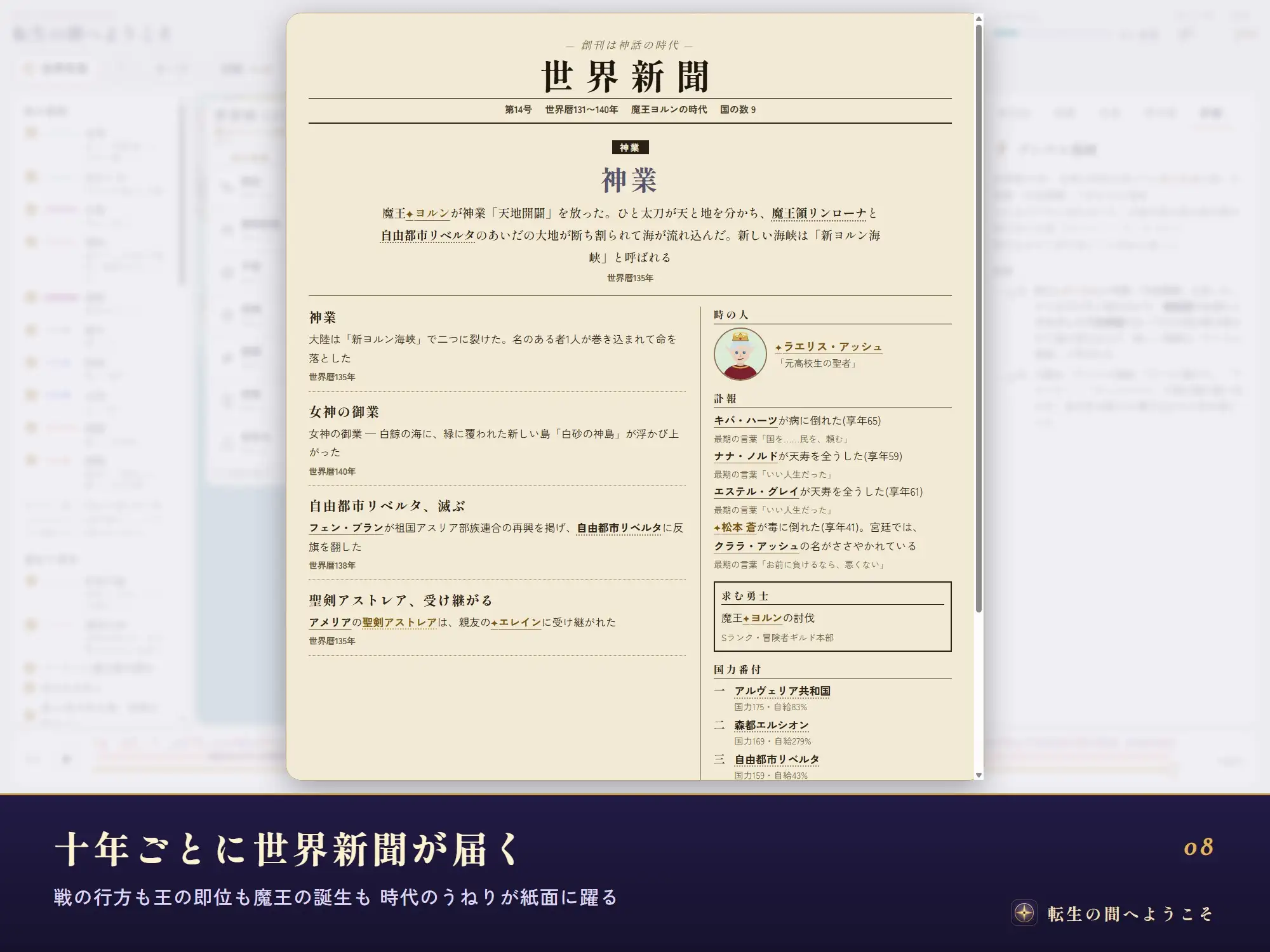Open エステル・グレイ obituary name link
This screenshot has width=1270, height=952.
756,492
